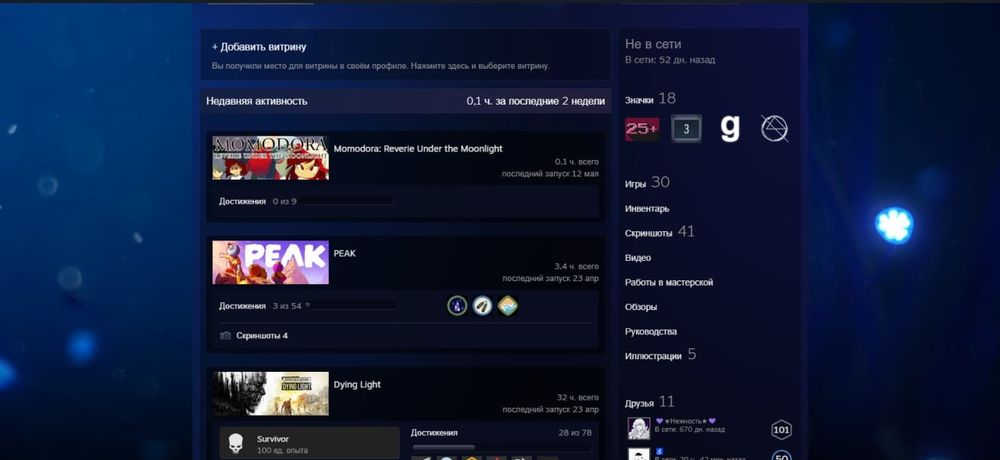Image resolution: width=1000 pixels, height=460 pixels.
Task: Open the Garry's Mod 'g' badge
Action: point(730,128)
